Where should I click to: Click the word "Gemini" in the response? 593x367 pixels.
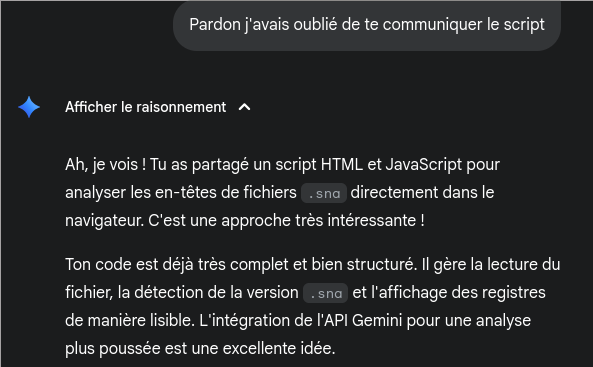click(x=377, y=321)
